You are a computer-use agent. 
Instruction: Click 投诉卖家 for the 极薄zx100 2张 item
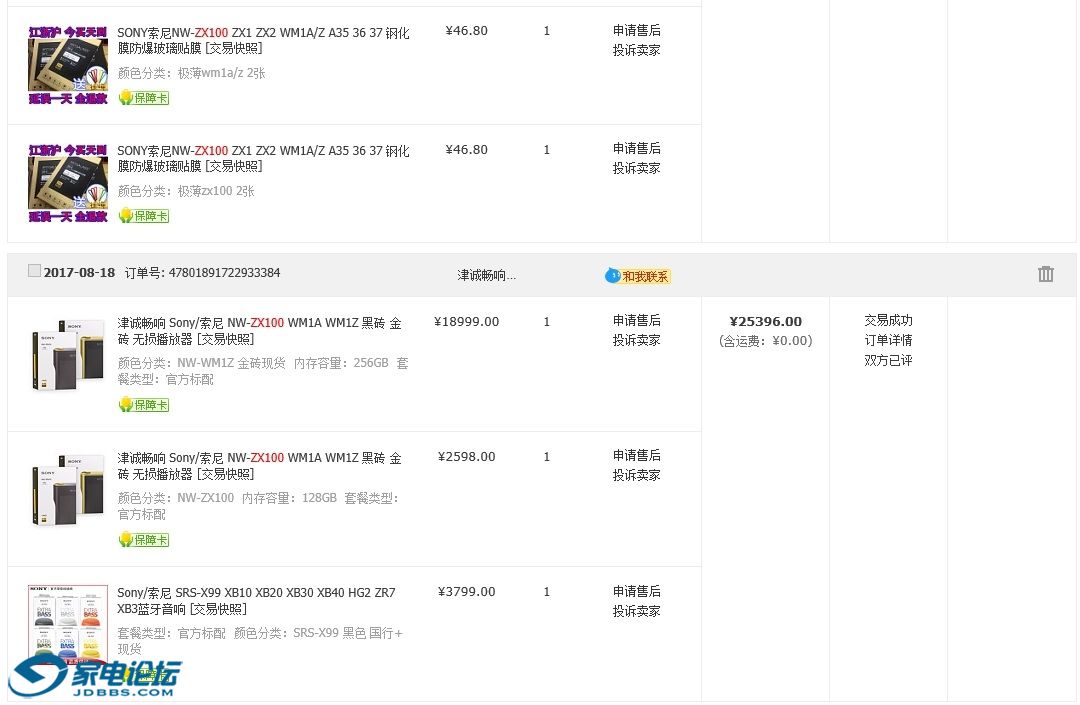[x=637, y=168]
